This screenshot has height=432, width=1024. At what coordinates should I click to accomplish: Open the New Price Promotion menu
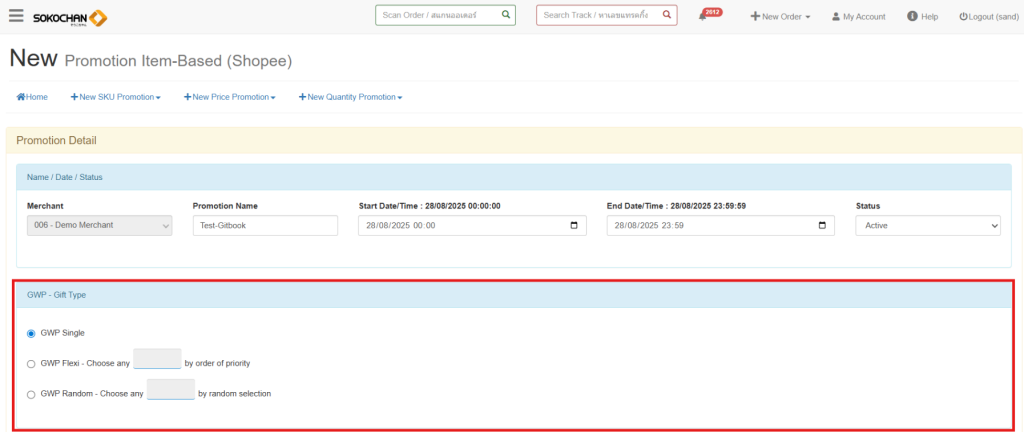click(229, 97)
